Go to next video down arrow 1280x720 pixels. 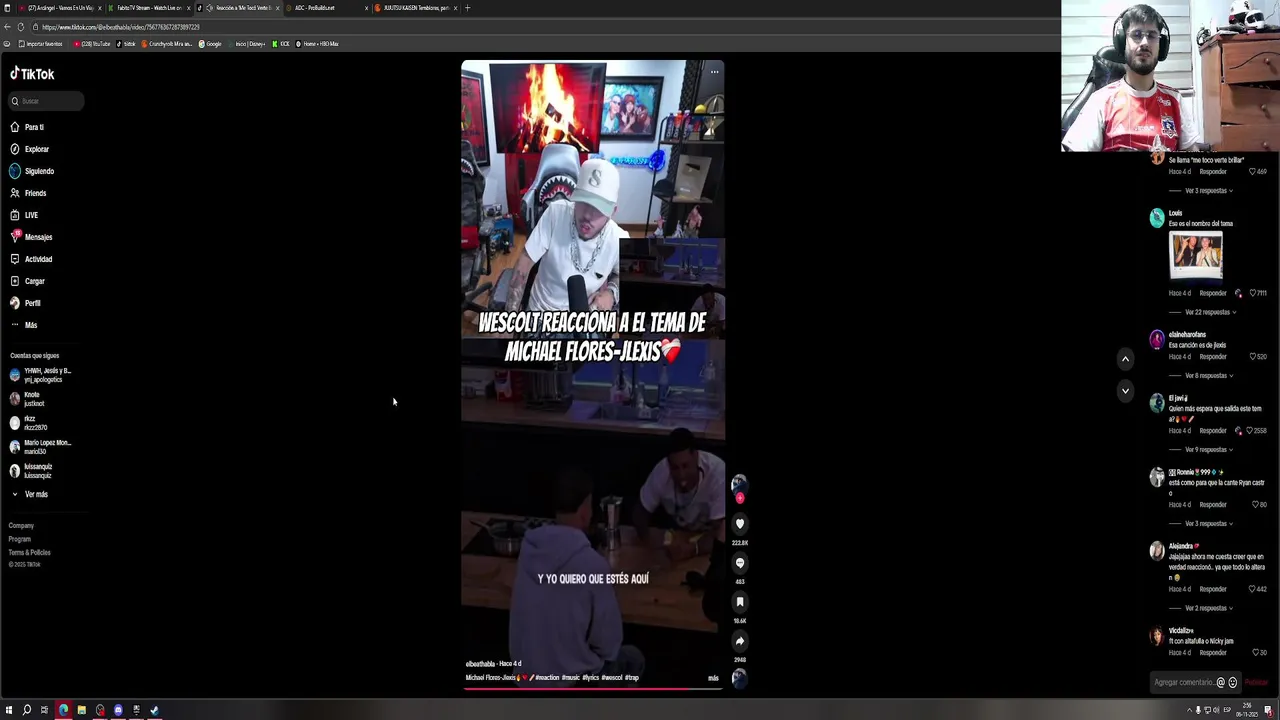(x=1125, y=391)
